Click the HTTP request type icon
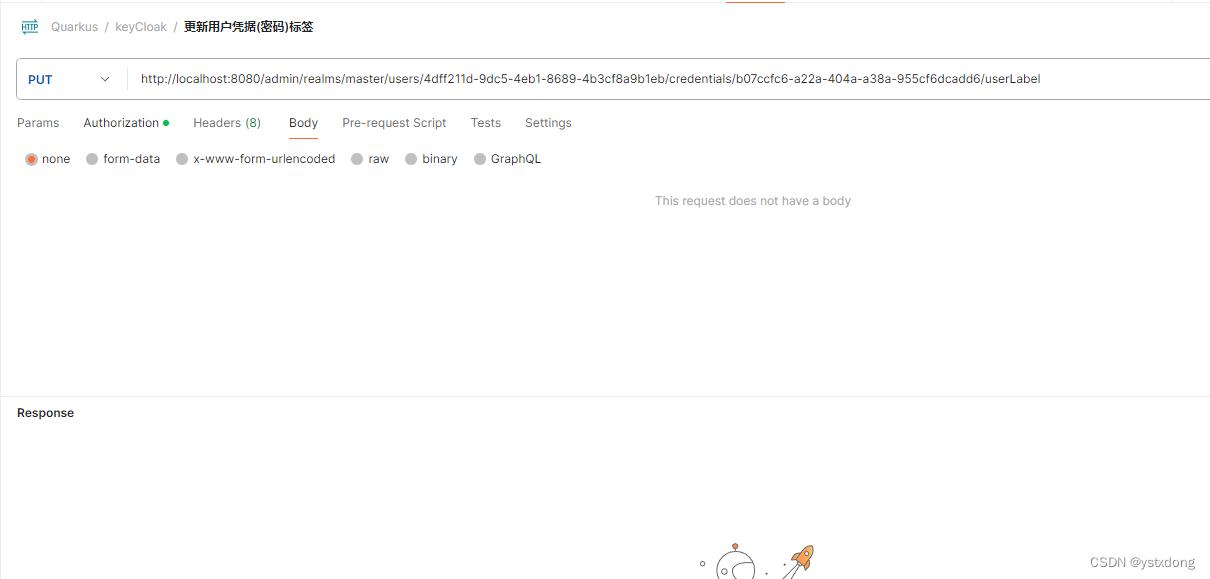The width and height of the screenshot is (1210, 579). pyautogui.click(x=29, y=27)
